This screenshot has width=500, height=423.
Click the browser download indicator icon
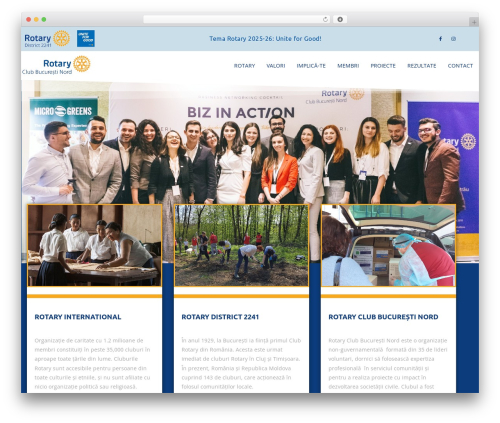tap(340, 19)
